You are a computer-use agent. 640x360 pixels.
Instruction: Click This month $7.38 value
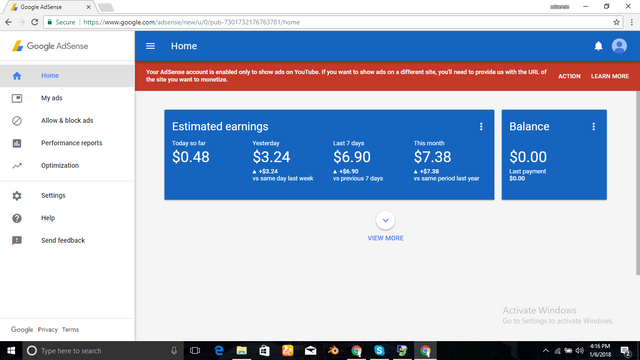pyautogui.click(x=433, y=157)
